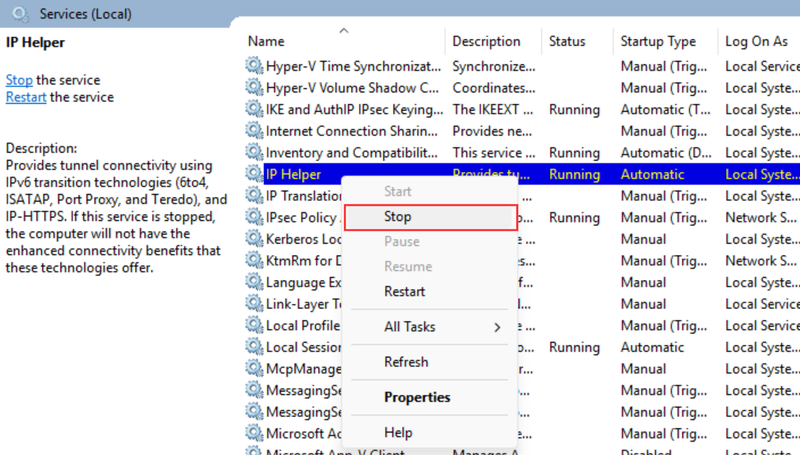This screenshot has width=800, height=455.
Task: Click 'The IKEEXT ...' description cell
Action: (x=492, y=109)
